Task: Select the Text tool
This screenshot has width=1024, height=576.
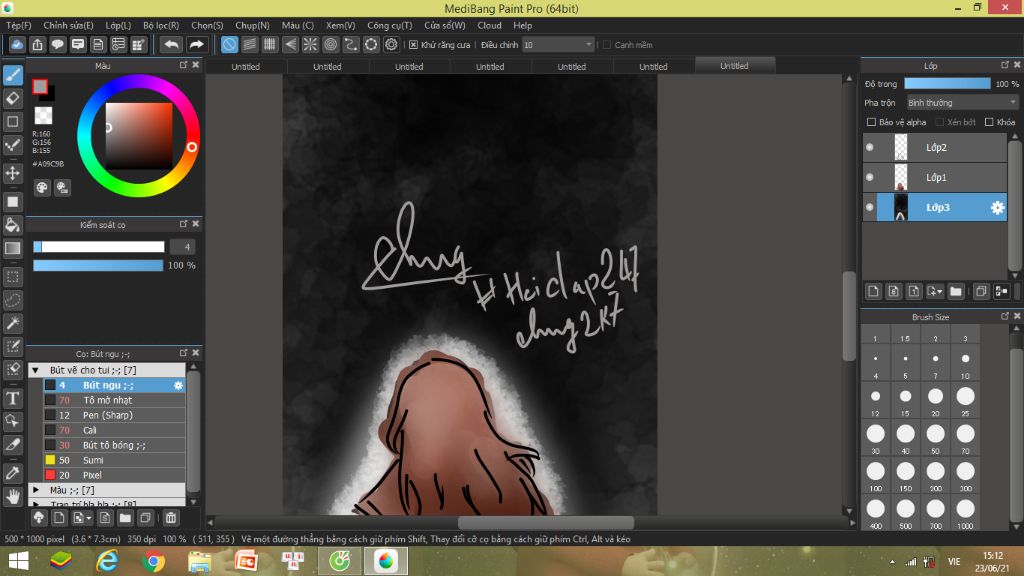Action: tap(13, 398)
